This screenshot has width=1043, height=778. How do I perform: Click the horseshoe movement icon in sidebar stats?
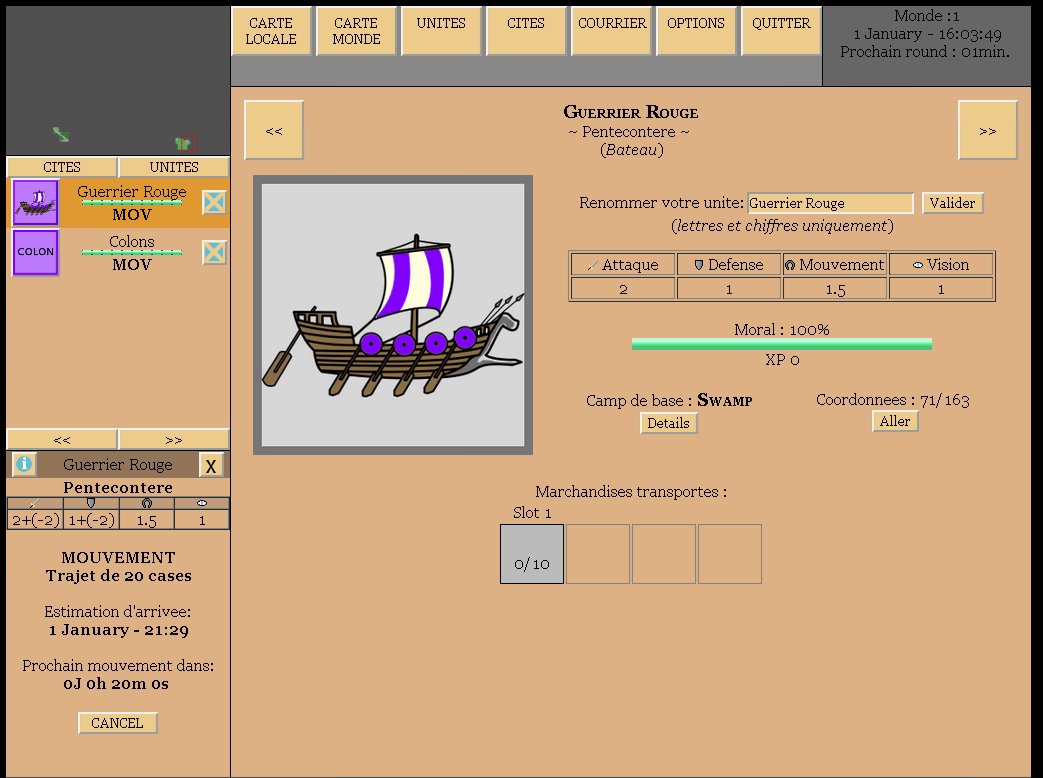point(146,503)
